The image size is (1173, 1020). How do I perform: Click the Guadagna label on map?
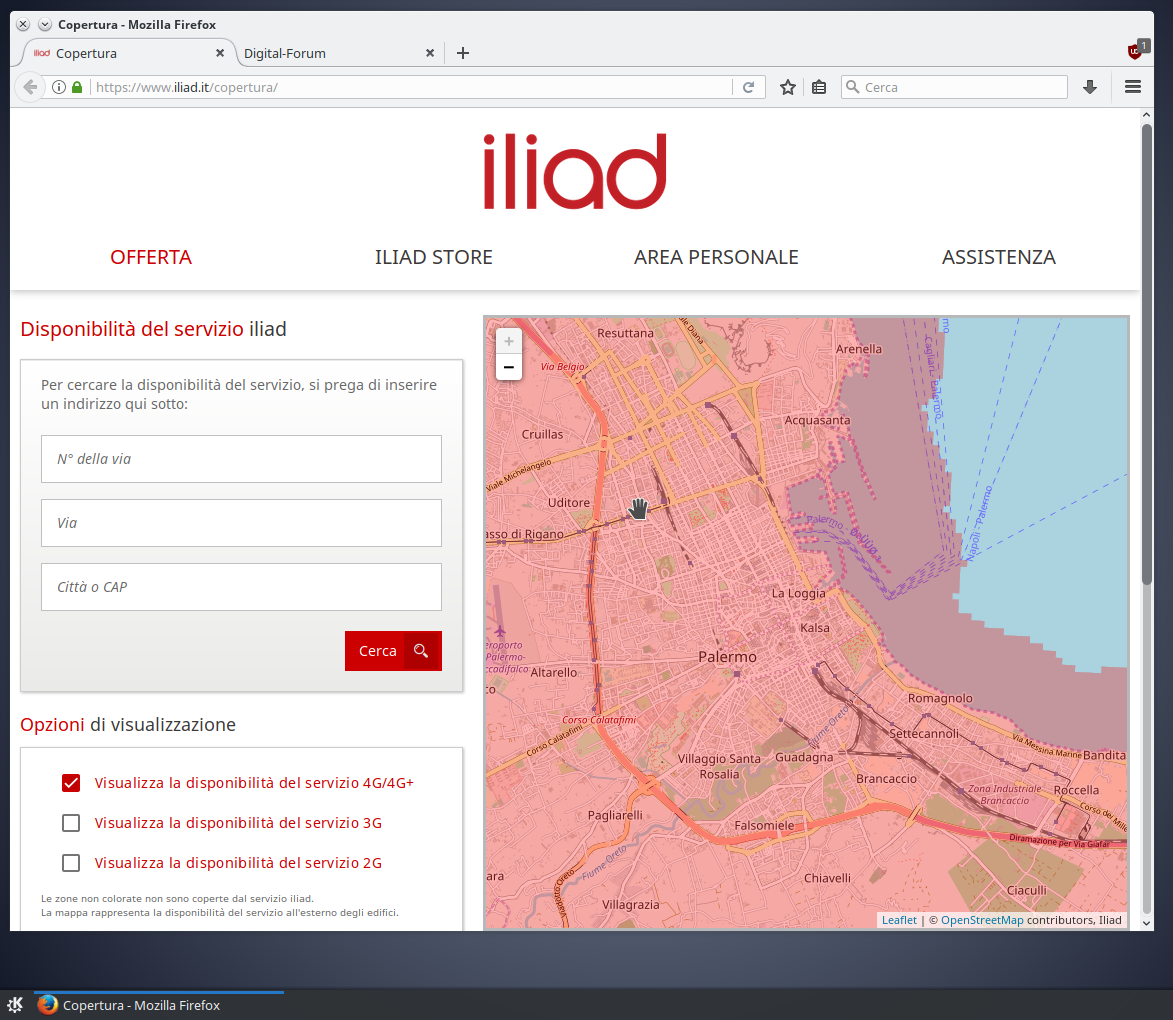pyautogui.click(x=804, y=757)
